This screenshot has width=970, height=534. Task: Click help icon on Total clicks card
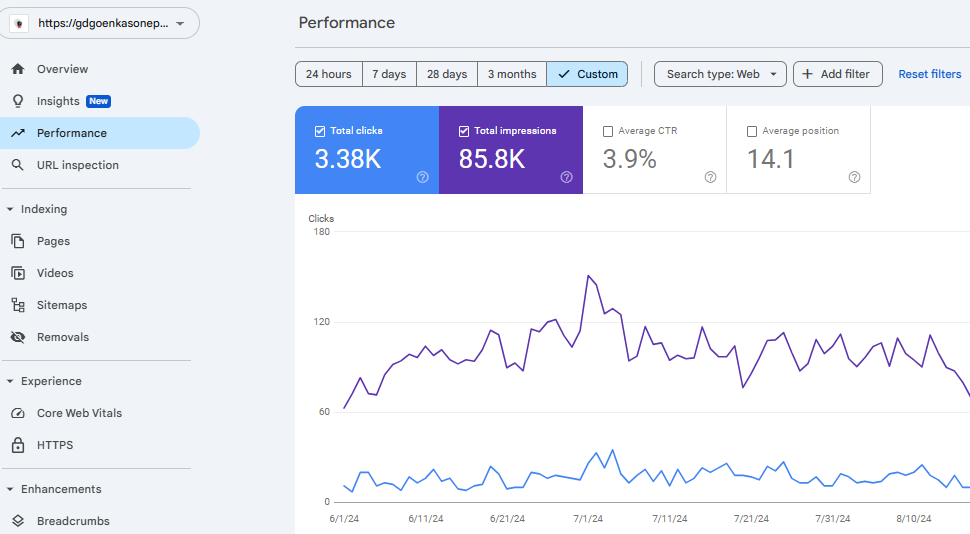pos(422,177)
